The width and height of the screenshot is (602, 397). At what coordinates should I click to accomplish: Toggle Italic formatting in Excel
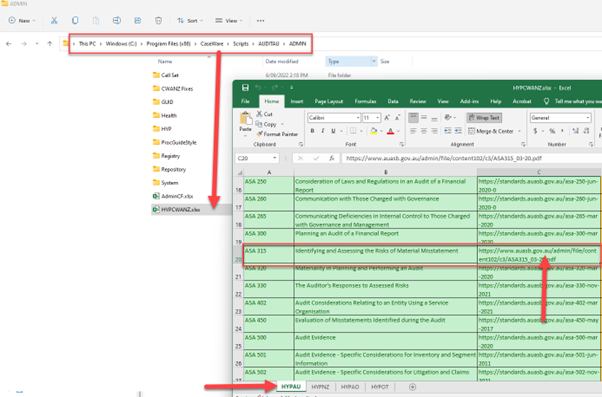click(x=323, y=131)
